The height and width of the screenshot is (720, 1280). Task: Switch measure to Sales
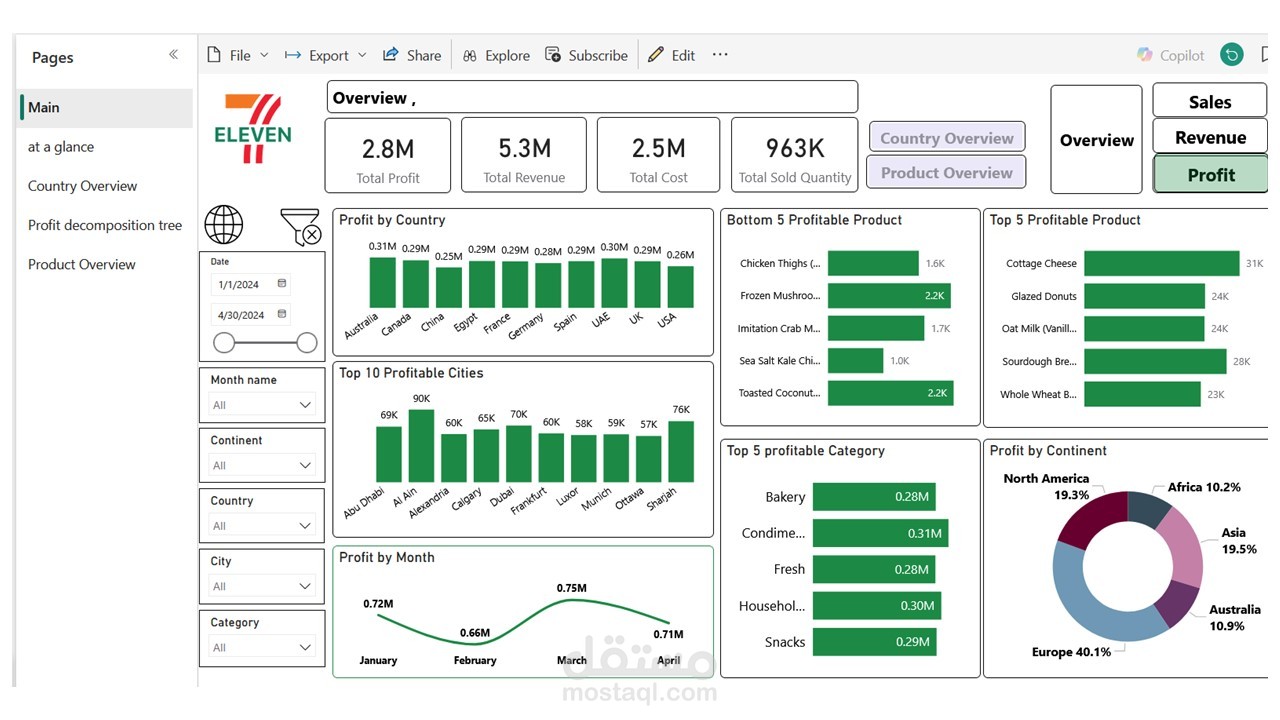[x=1210, y=101]
